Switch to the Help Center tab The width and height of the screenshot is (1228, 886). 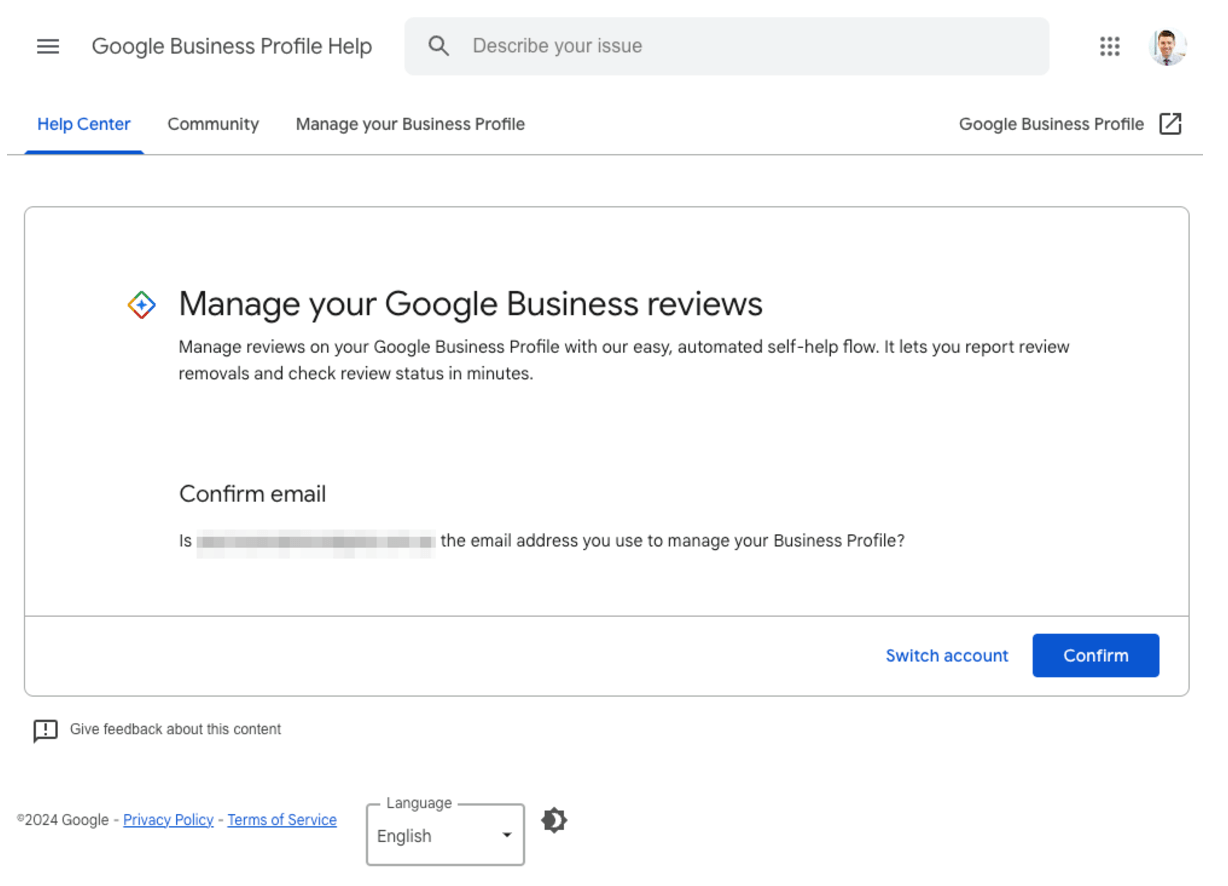(84, 124)
